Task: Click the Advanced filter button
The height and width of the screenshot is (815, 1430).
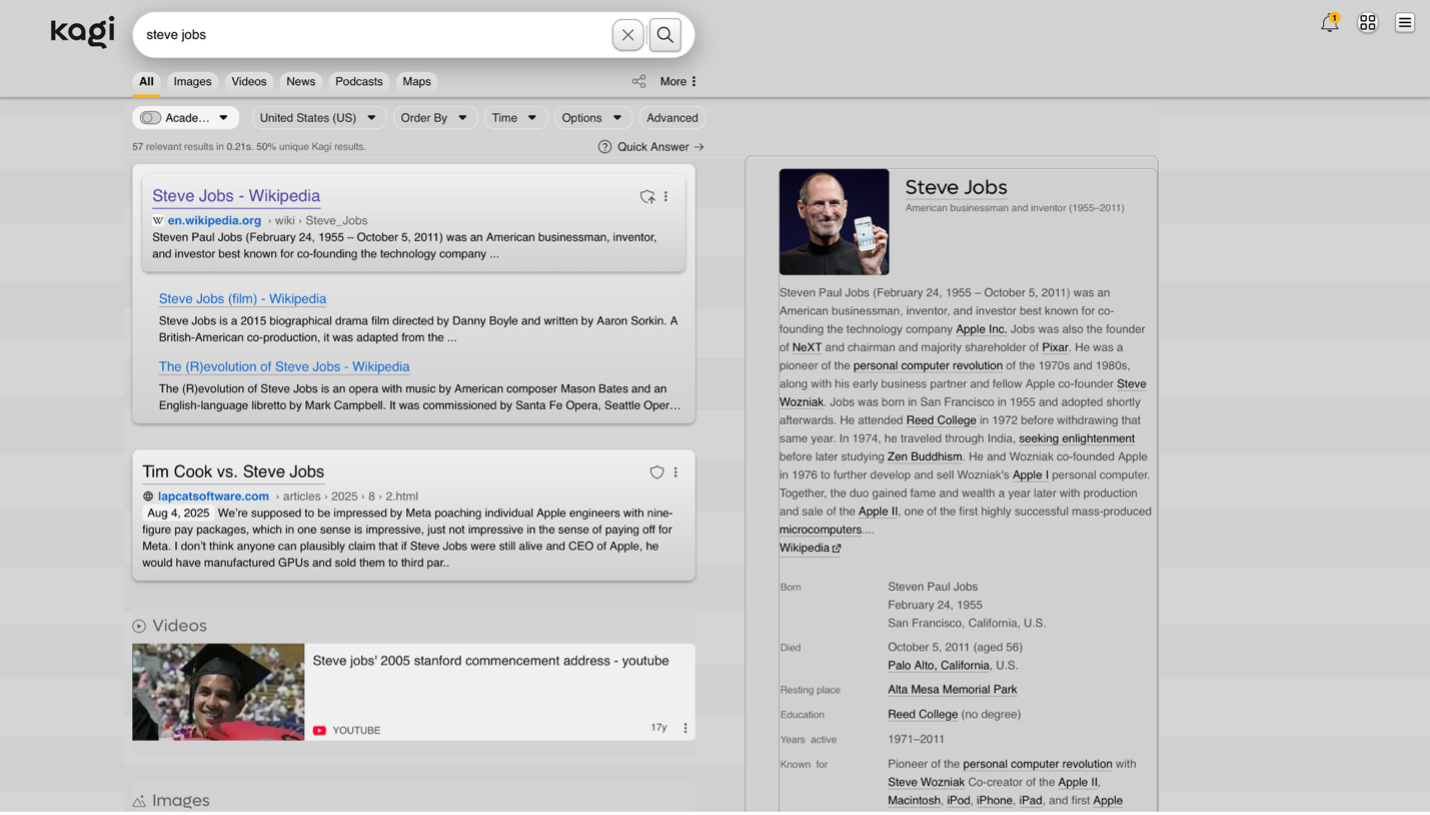Action: (x=672, y=118)
